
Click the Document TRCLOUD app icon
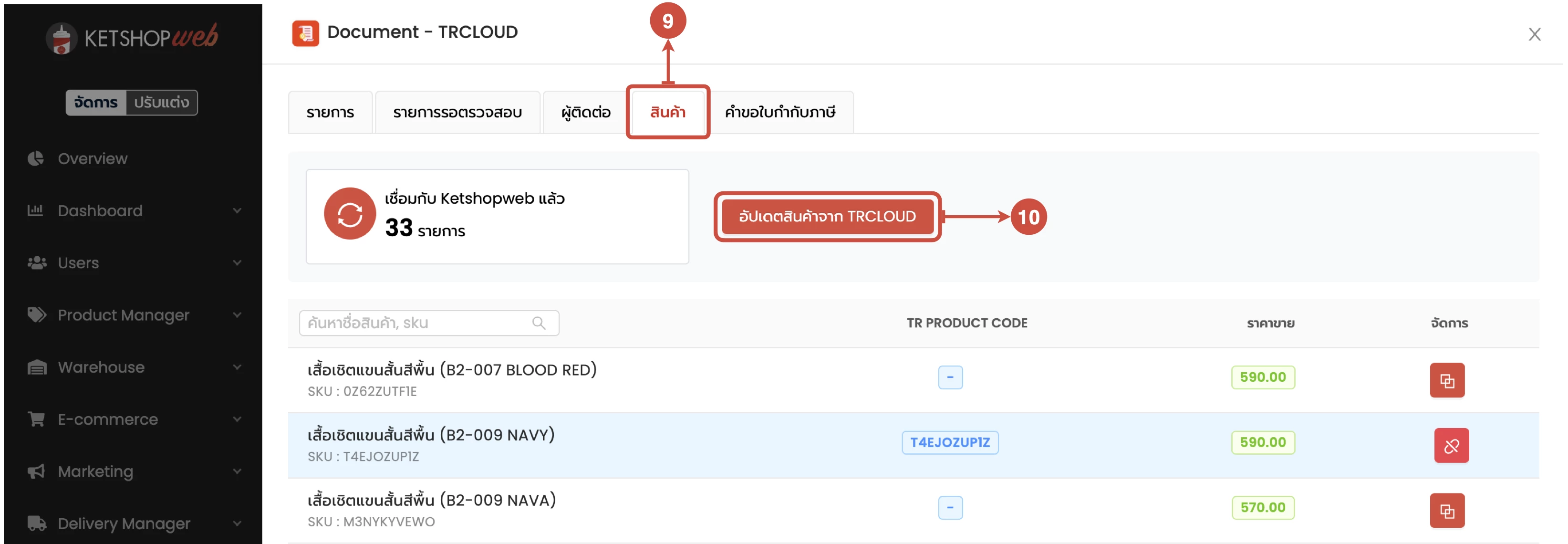click(x=306, y=33)
